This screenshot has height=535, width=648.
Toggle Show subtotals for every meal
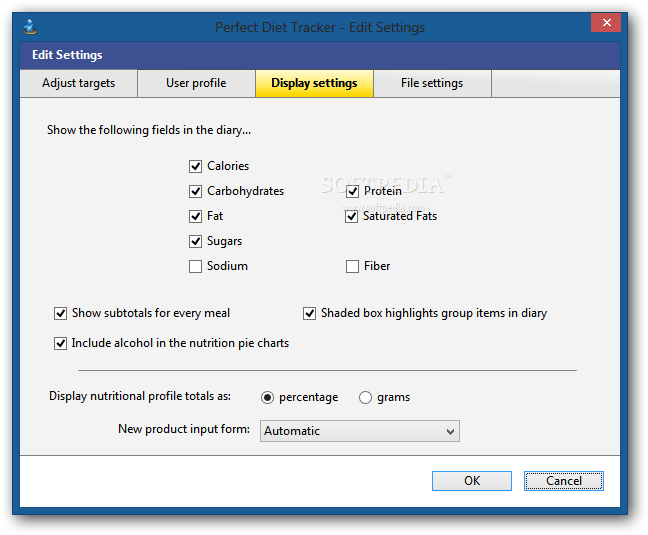point(60,313)
